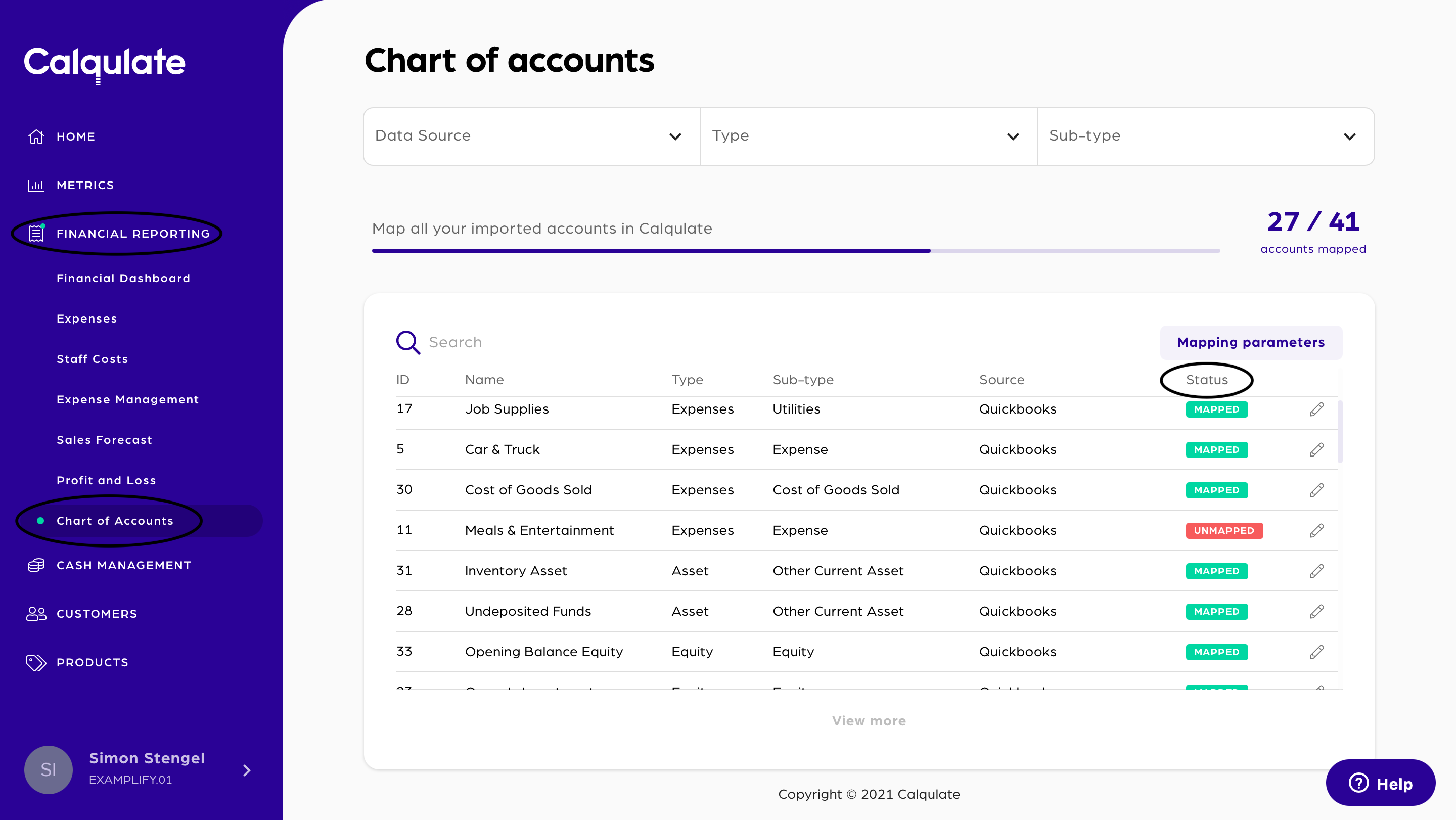Image resolution: width=1456 pixels, height=820 pixels.
Task: Click the search magnifier icon
Action: pyautogui.click(x=407, y=342)
